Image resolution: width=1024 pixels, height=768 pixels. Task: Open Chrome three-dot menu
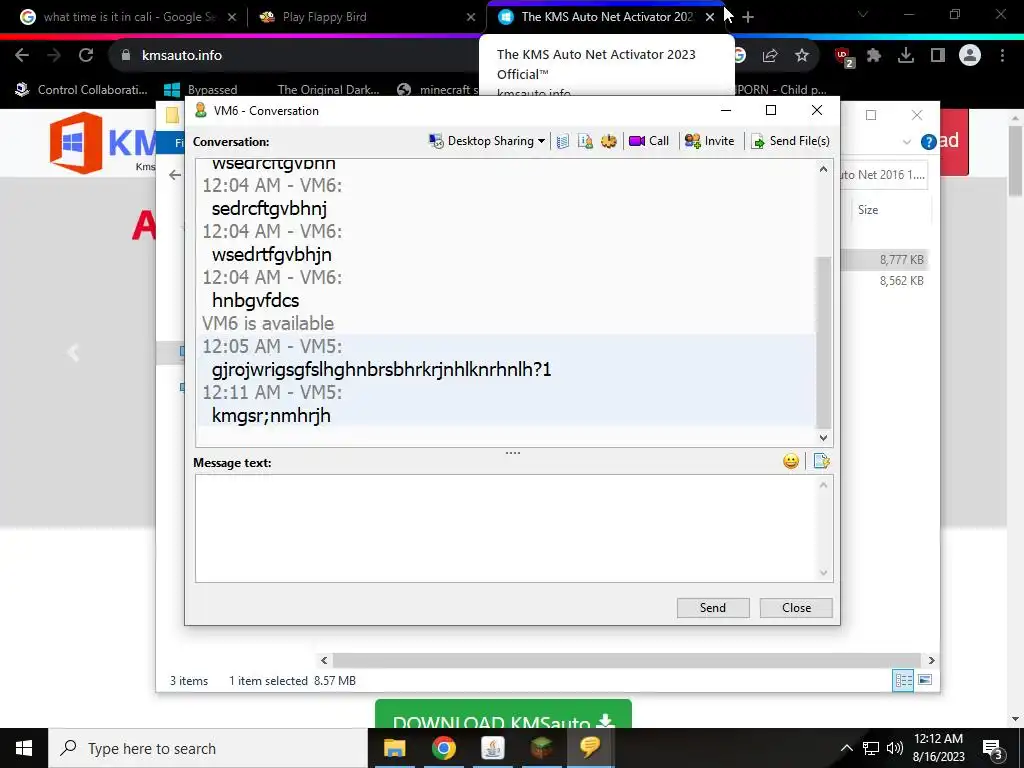(x=1002, y=56)
